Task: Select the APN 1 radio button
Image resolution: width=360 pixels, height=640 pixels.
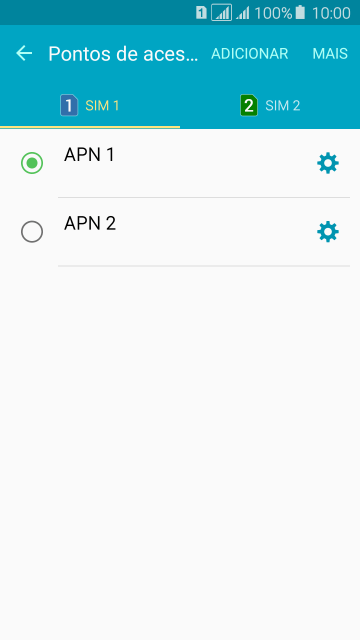Action: click(x=32, y=163)
